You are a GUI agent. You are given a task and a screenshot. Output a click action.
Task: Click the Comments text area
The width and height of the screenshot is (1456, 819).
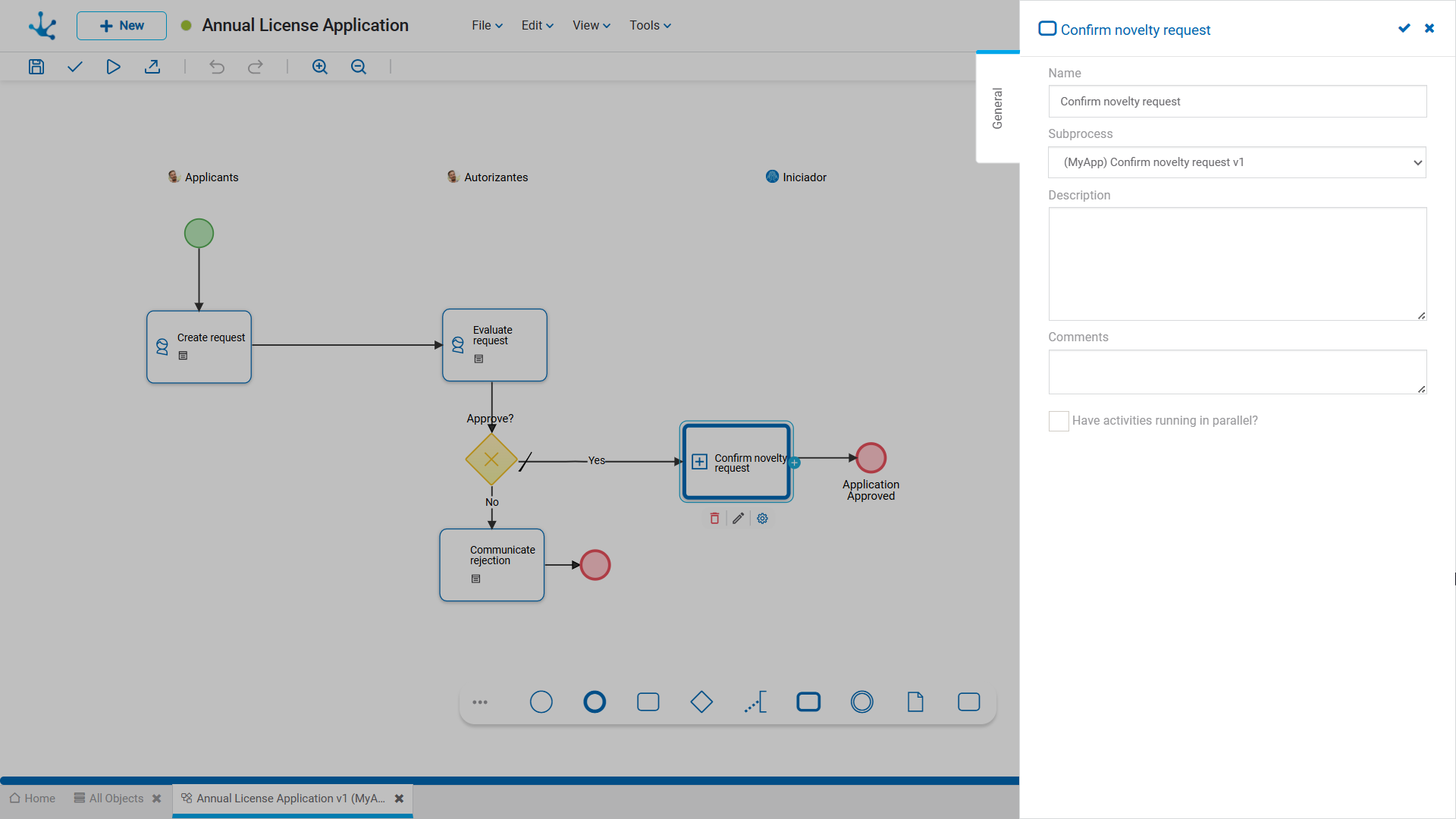pyautogui.click(x=1237, y=372)
